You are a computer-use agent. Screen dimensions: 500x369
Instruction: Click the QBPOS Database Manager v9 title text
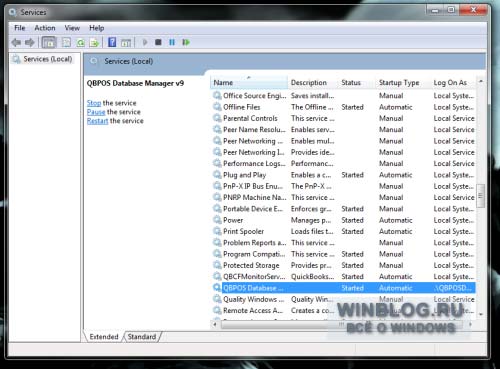click(x=135, y=83)
